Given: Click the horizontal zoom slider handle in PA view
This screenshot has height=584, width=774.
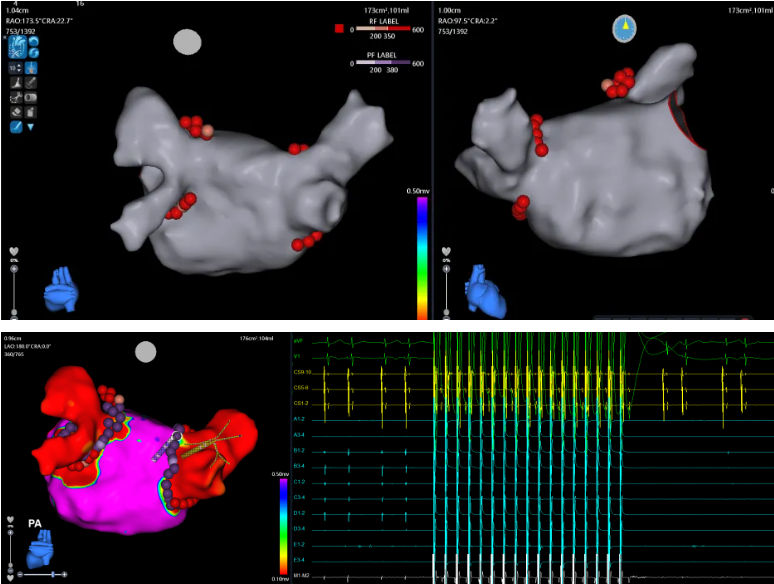Looking at the screenshot, I should (53, 574).
